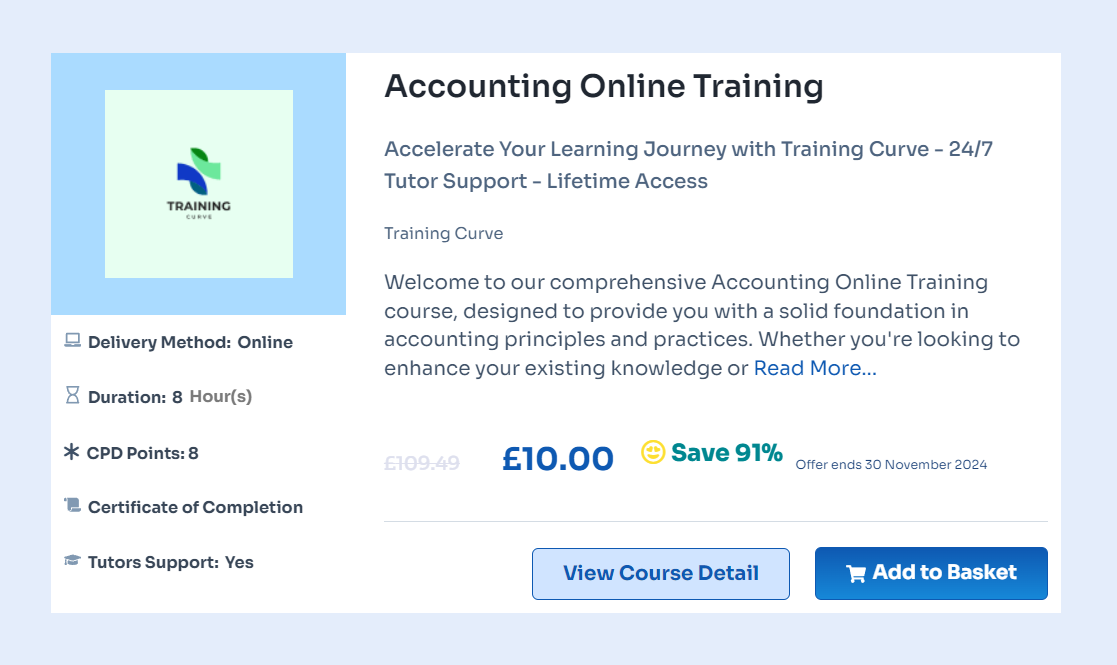Expand description with Read More link
1117x665 pixels.
(815, 368)
